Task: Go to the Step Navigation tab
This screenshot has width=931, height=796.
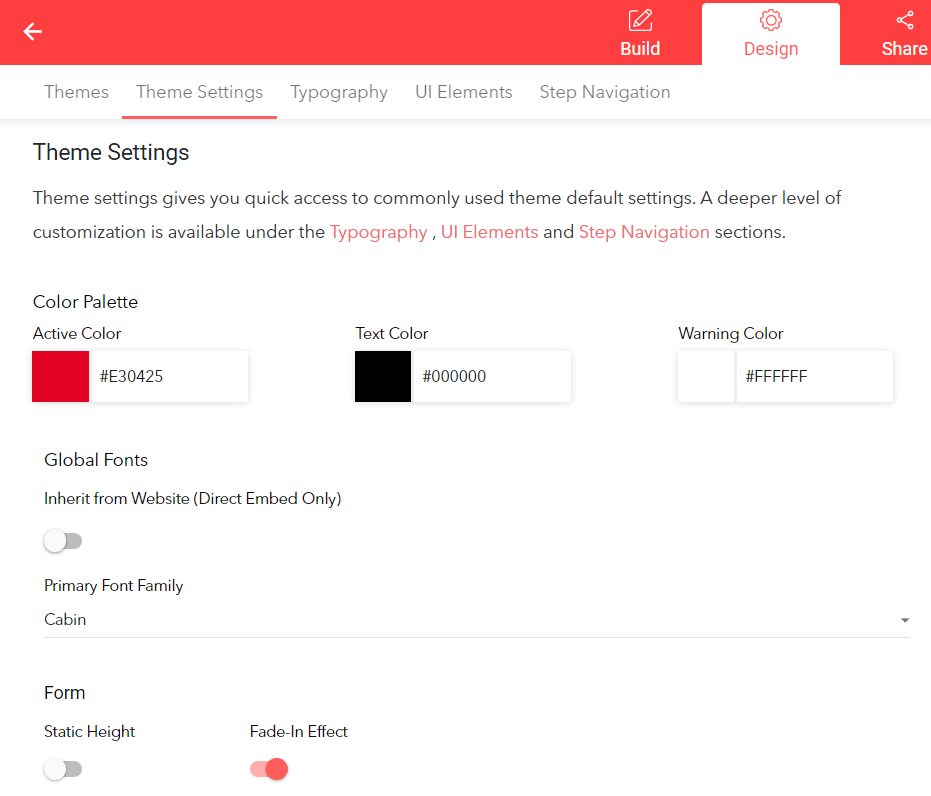Action: (605, 92)
